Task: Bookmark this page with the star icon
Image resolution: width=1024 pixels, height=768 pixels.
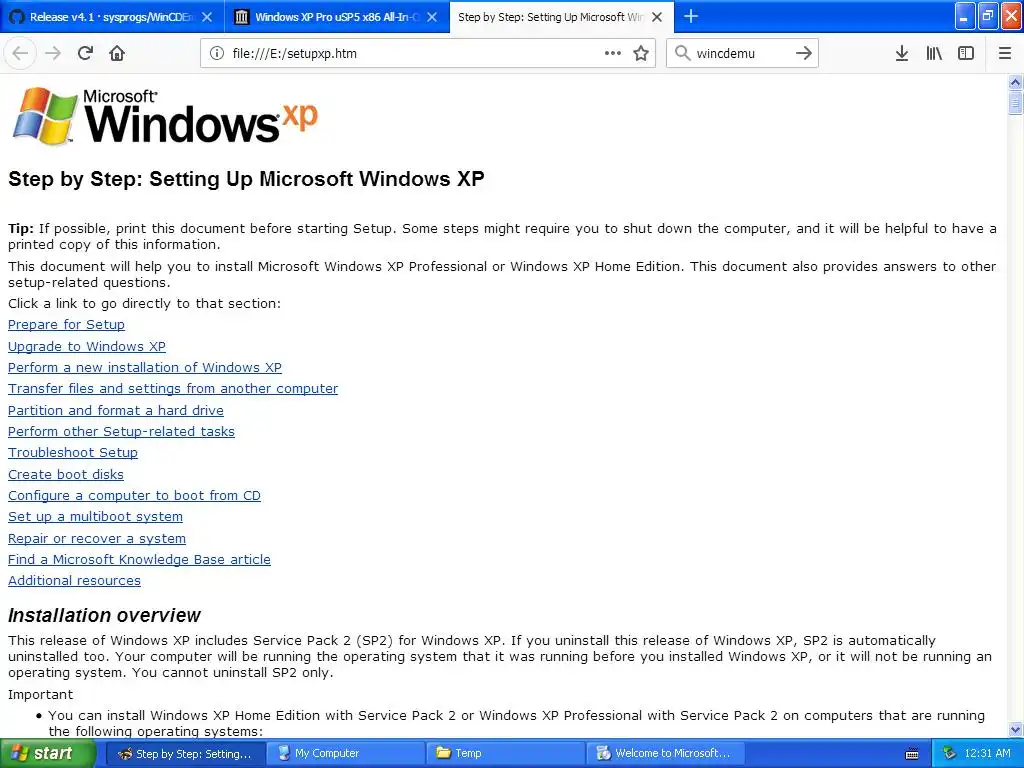Action: 641,53
